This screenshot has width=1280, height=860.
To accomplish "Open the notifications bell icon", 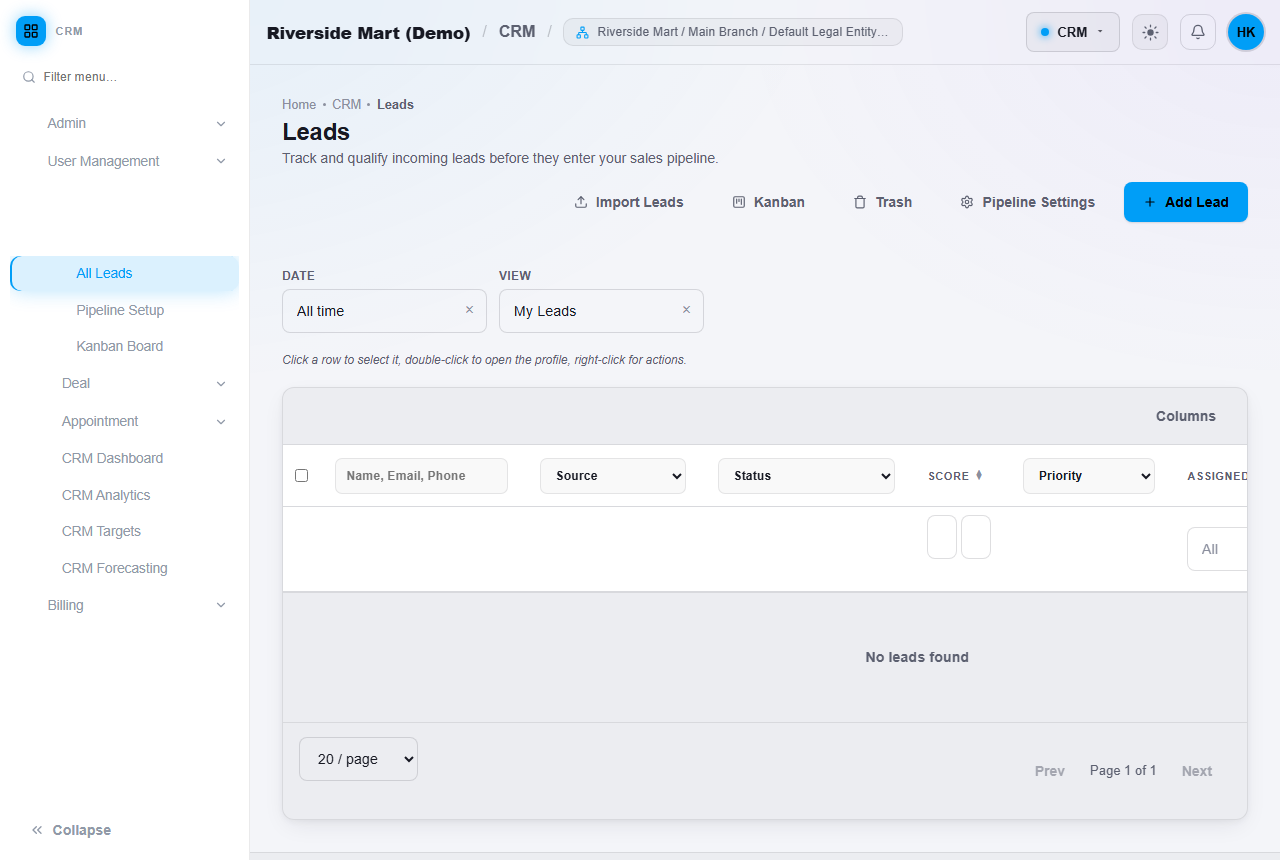I will [1198, 32].
